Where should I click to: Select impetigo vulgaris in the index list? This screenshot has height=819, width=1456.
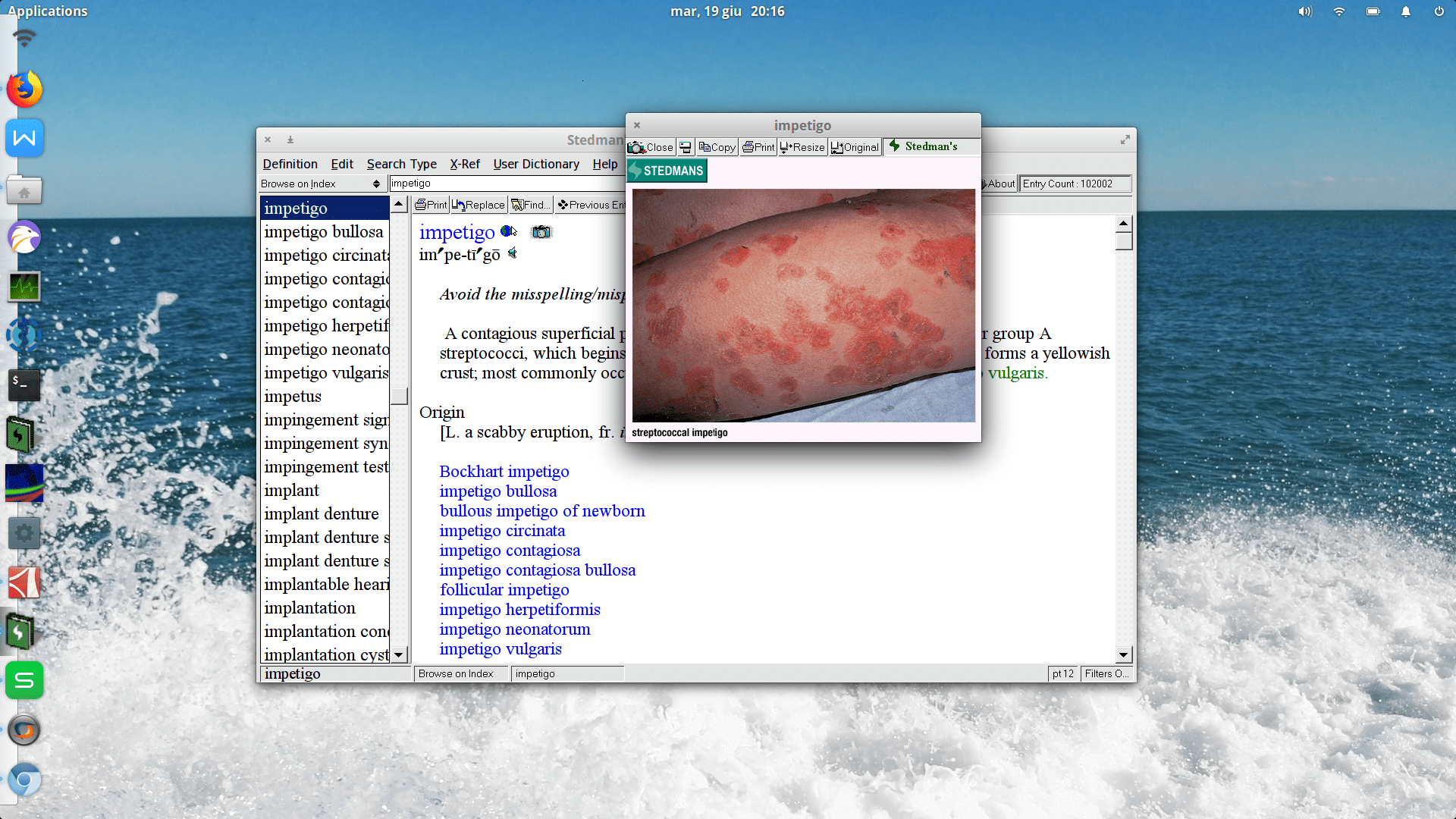(326, 372)
